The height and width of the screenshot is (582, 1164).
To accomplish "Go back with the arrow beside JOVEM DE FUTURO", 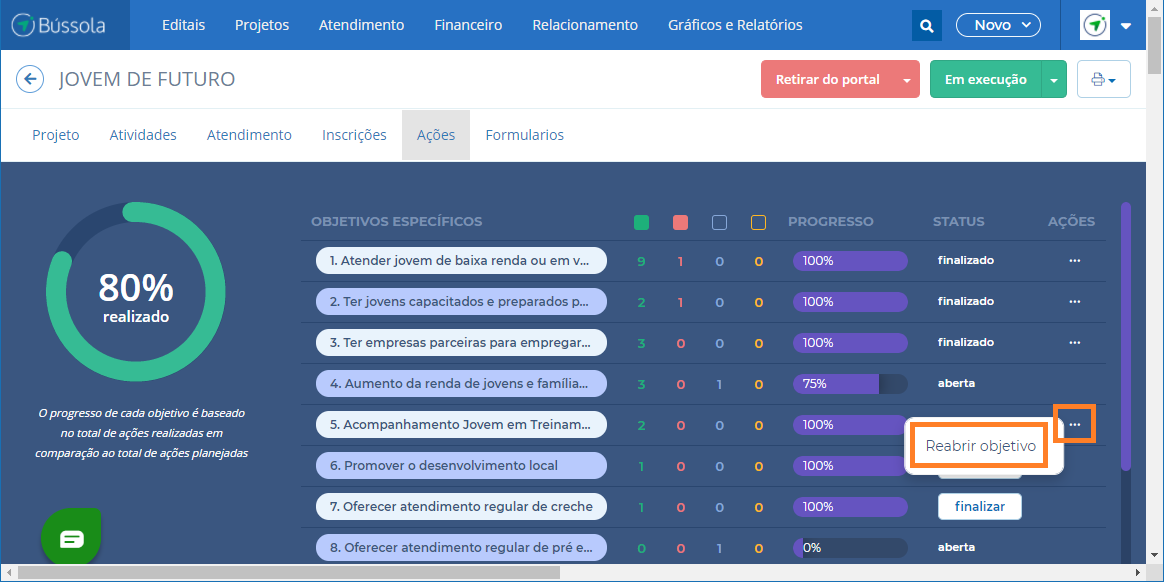I will (30, 79).
